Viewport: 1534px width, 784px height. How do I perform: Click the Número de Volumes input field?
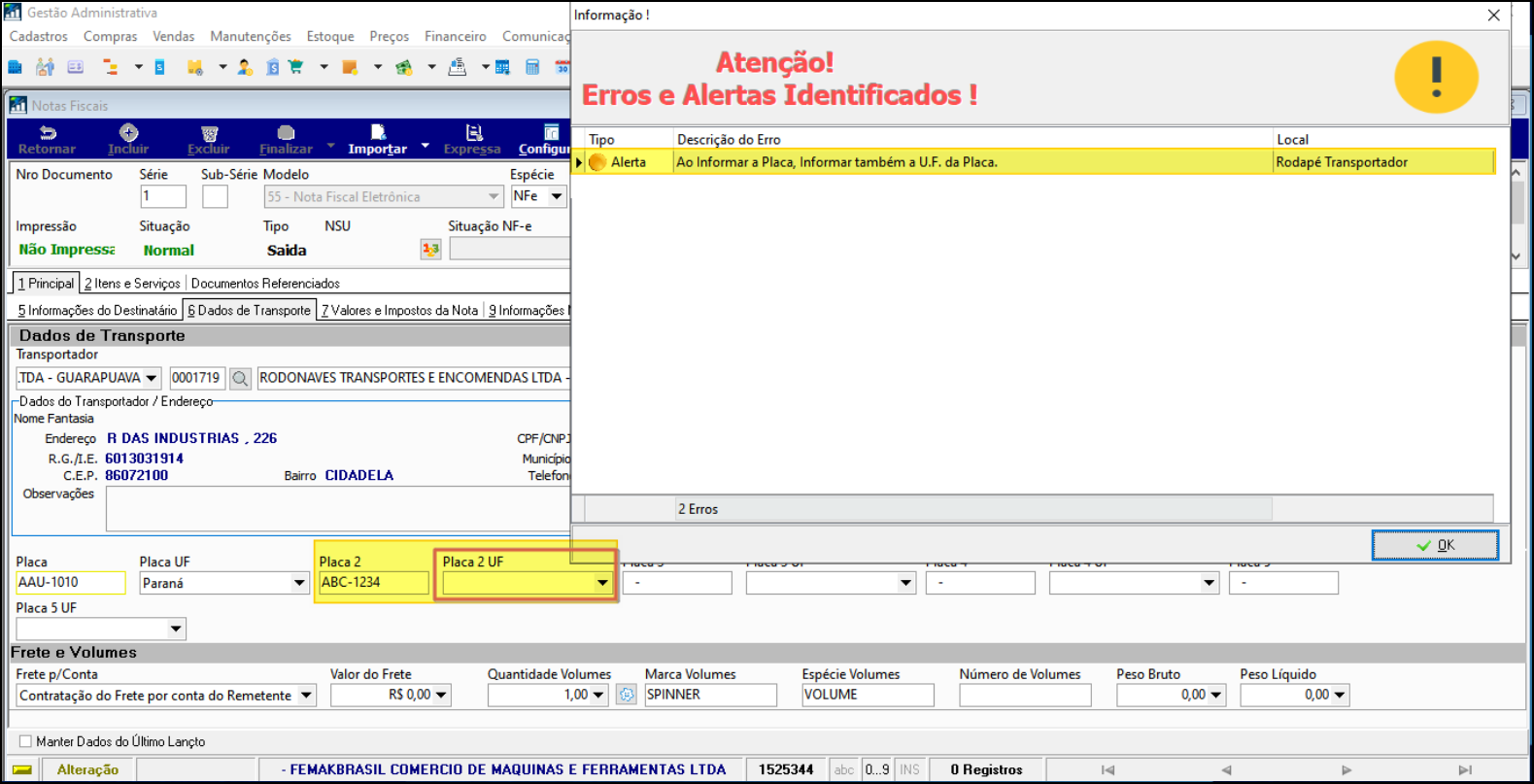[1025, 695]
